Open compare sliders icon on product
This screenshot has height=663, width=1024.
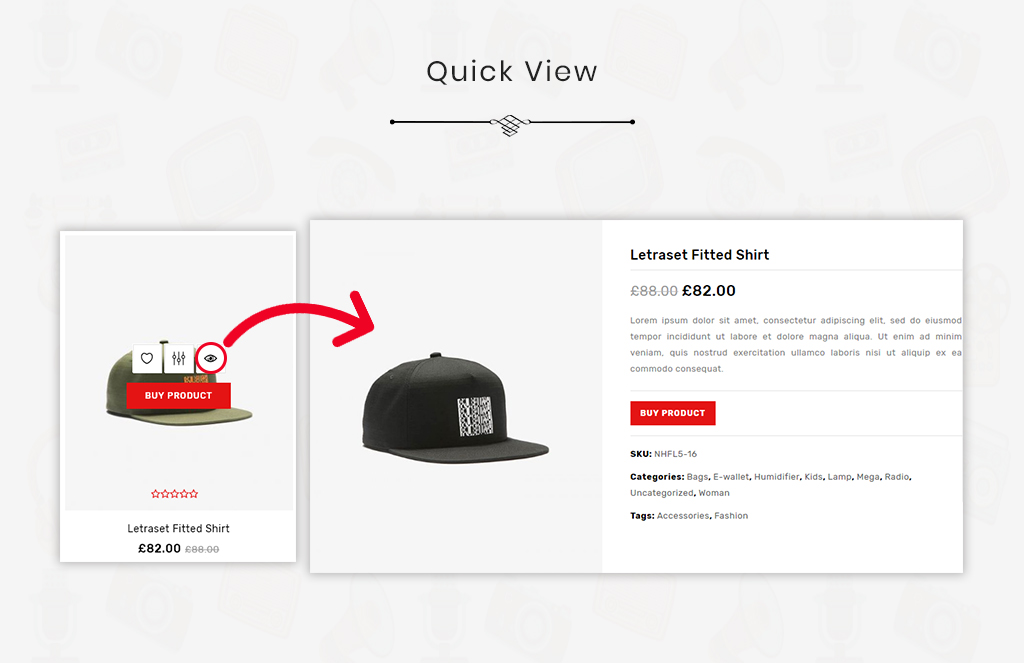tap(178, 358)
